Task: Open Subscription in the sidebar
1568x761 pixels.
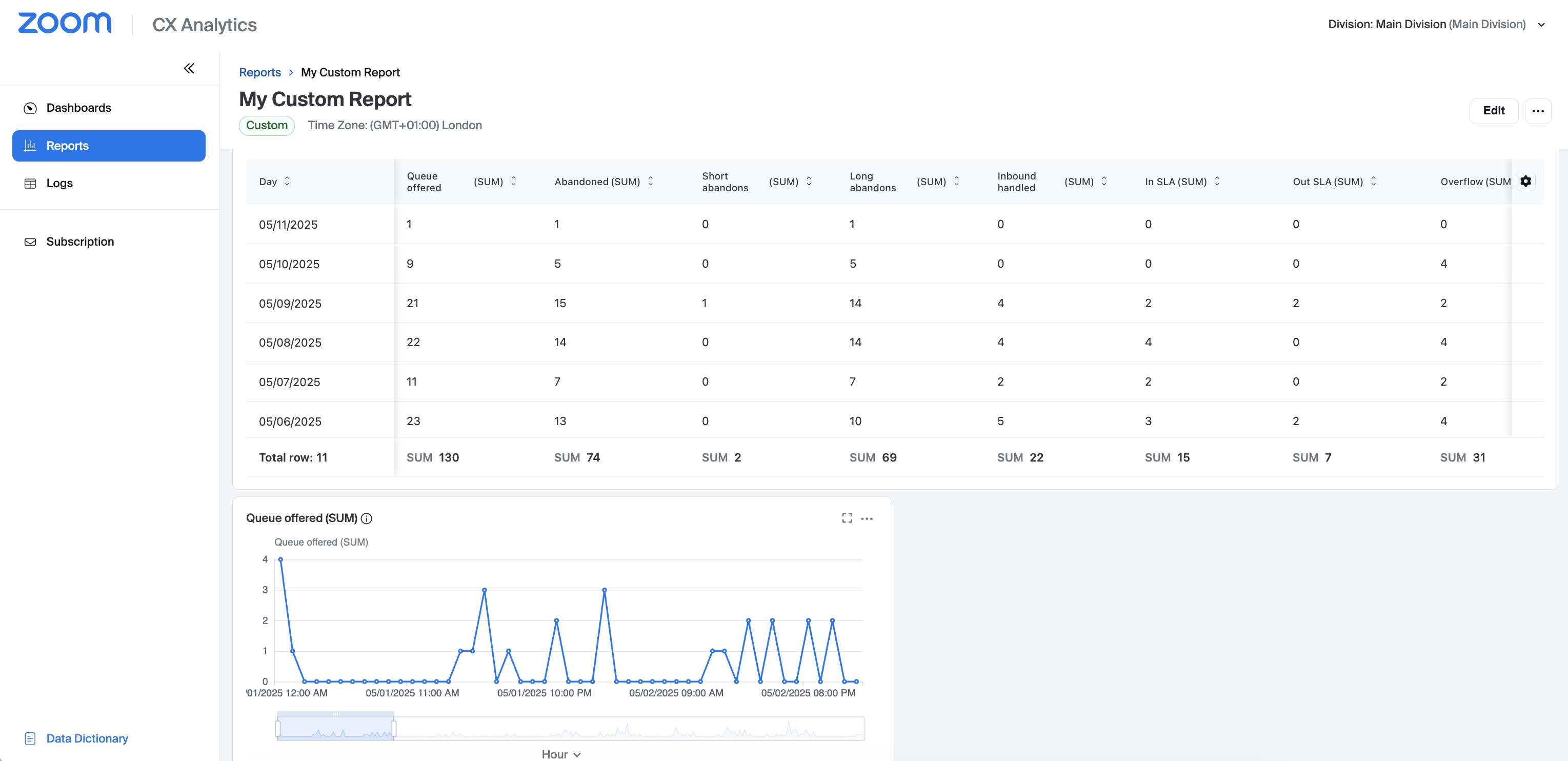Action: click(80, 242)
